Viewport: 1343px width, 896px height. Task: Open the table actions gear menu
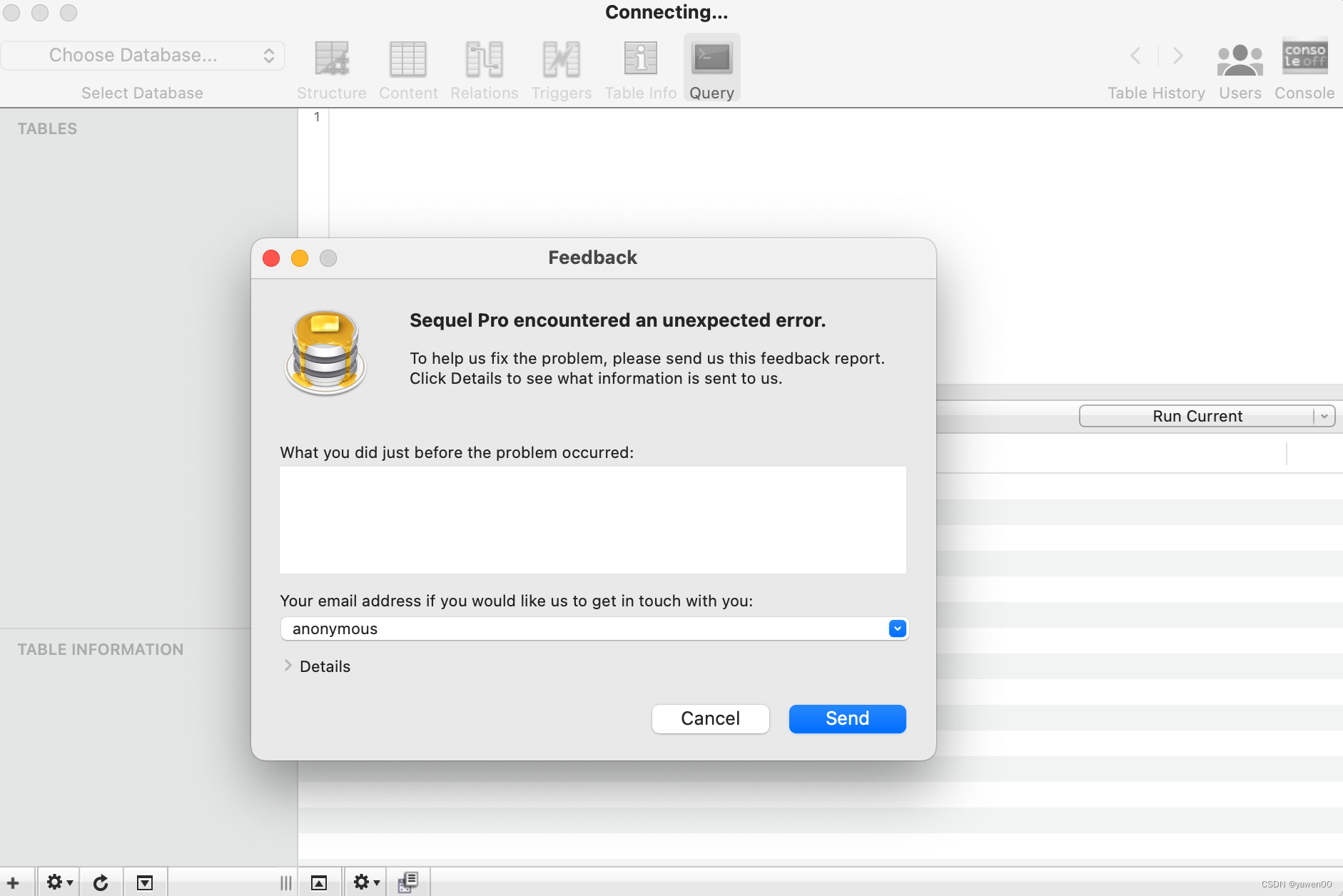pyautogui.click(x=59, y=883)
